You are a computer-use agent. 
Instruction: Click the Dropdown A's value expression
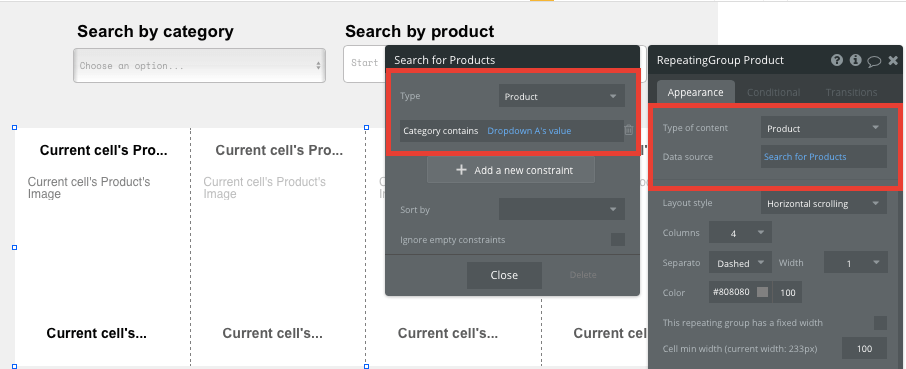tap(529, 131)
